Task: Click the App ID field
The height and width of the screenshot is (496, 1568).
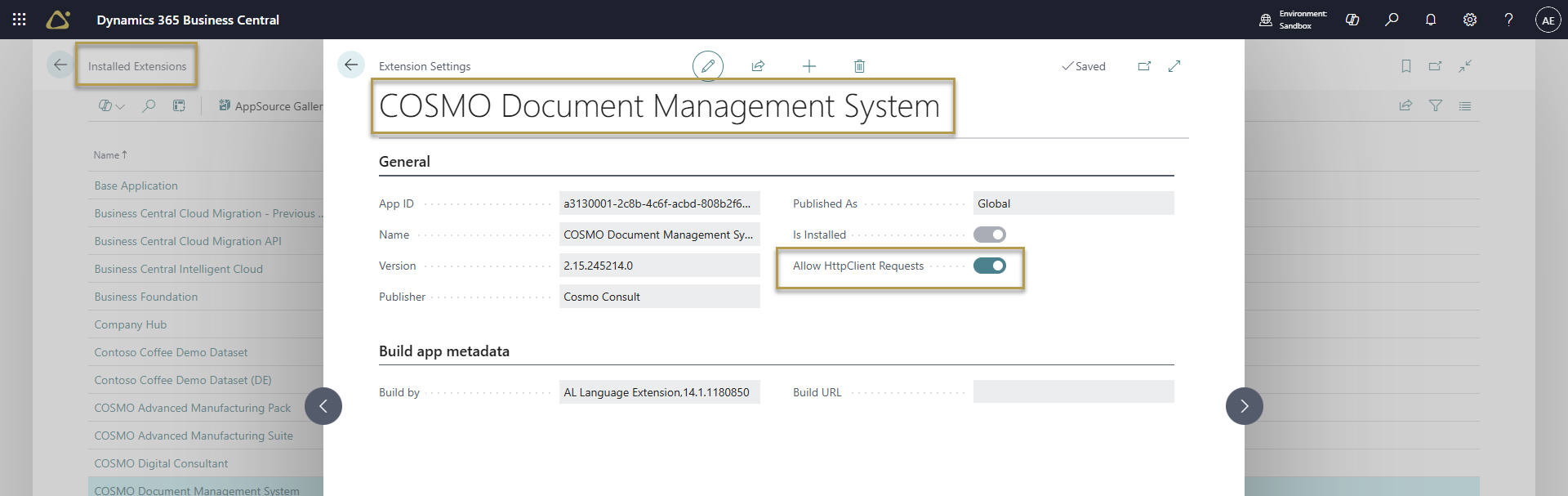Action: (x=659, y=203)
